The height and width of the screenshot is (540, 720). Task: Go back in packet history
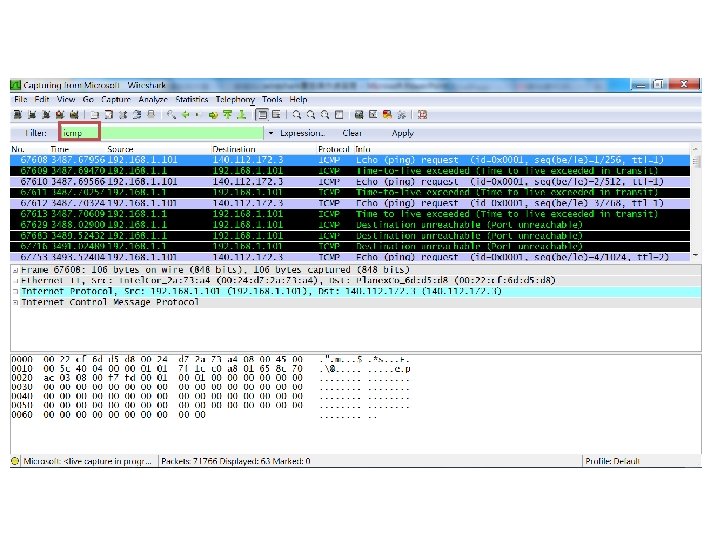point(186,115)
